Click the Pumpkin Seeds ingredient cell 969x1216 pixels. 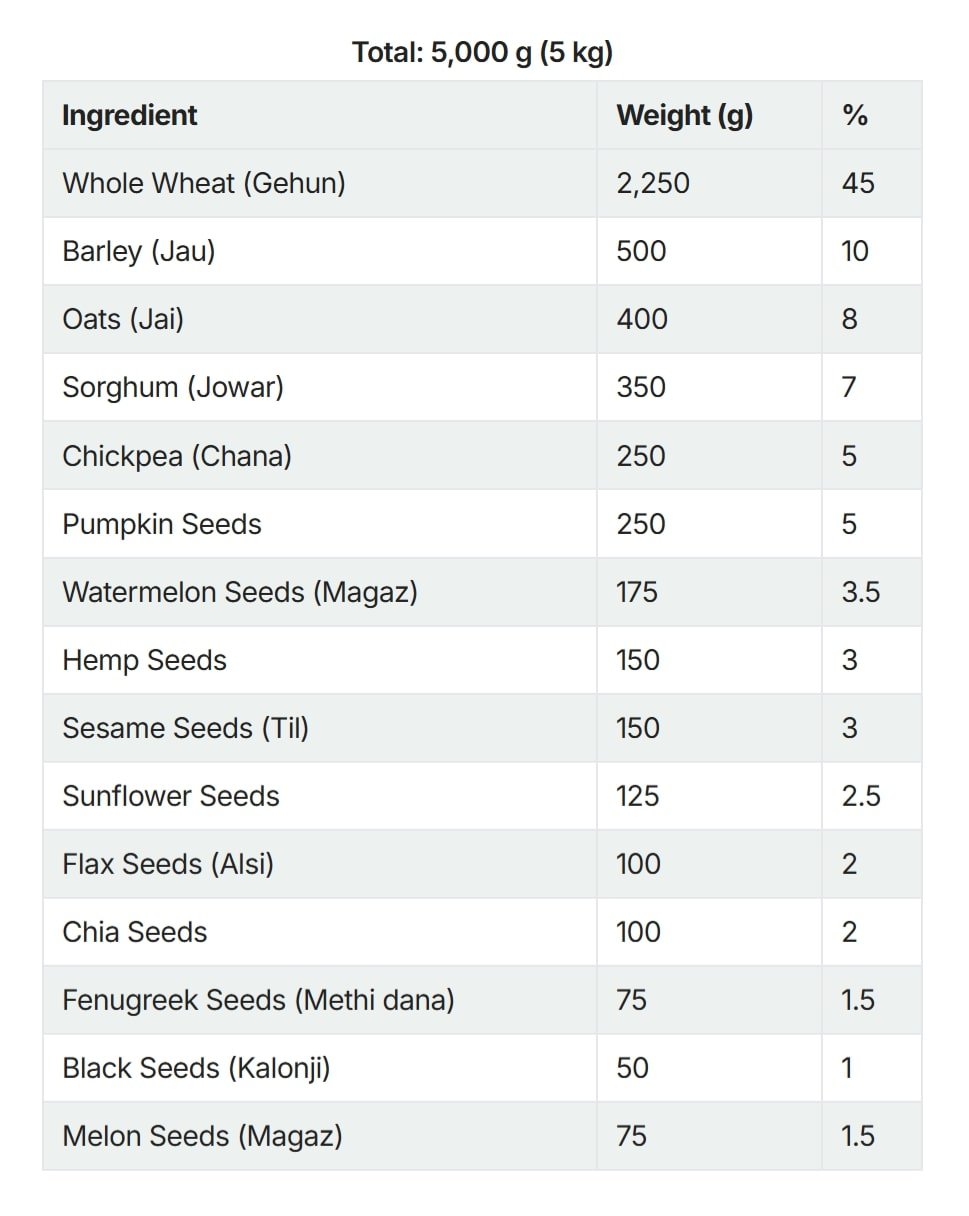coord(162,524)
